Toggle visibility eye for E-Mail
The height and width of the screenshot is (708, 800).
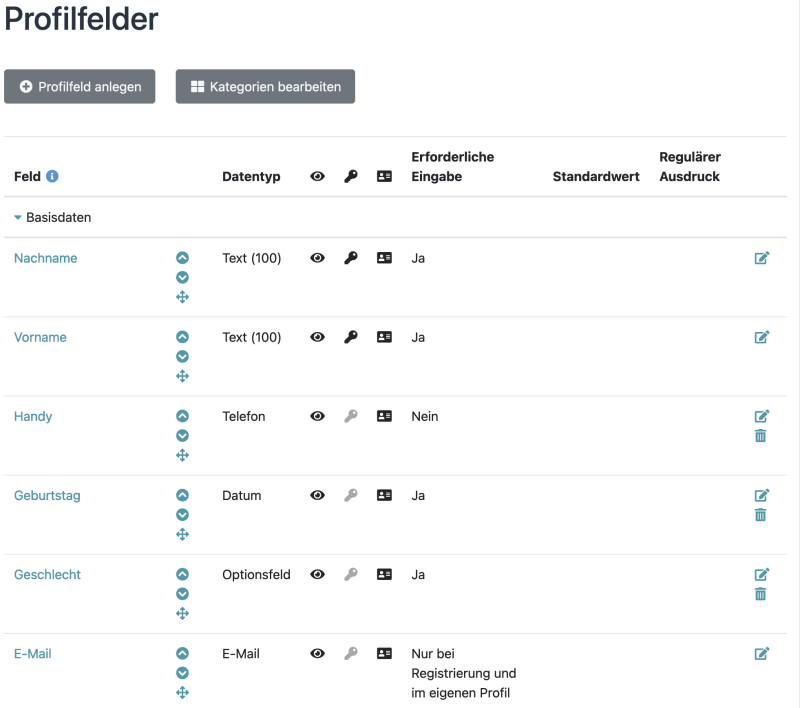click(318, 654)
